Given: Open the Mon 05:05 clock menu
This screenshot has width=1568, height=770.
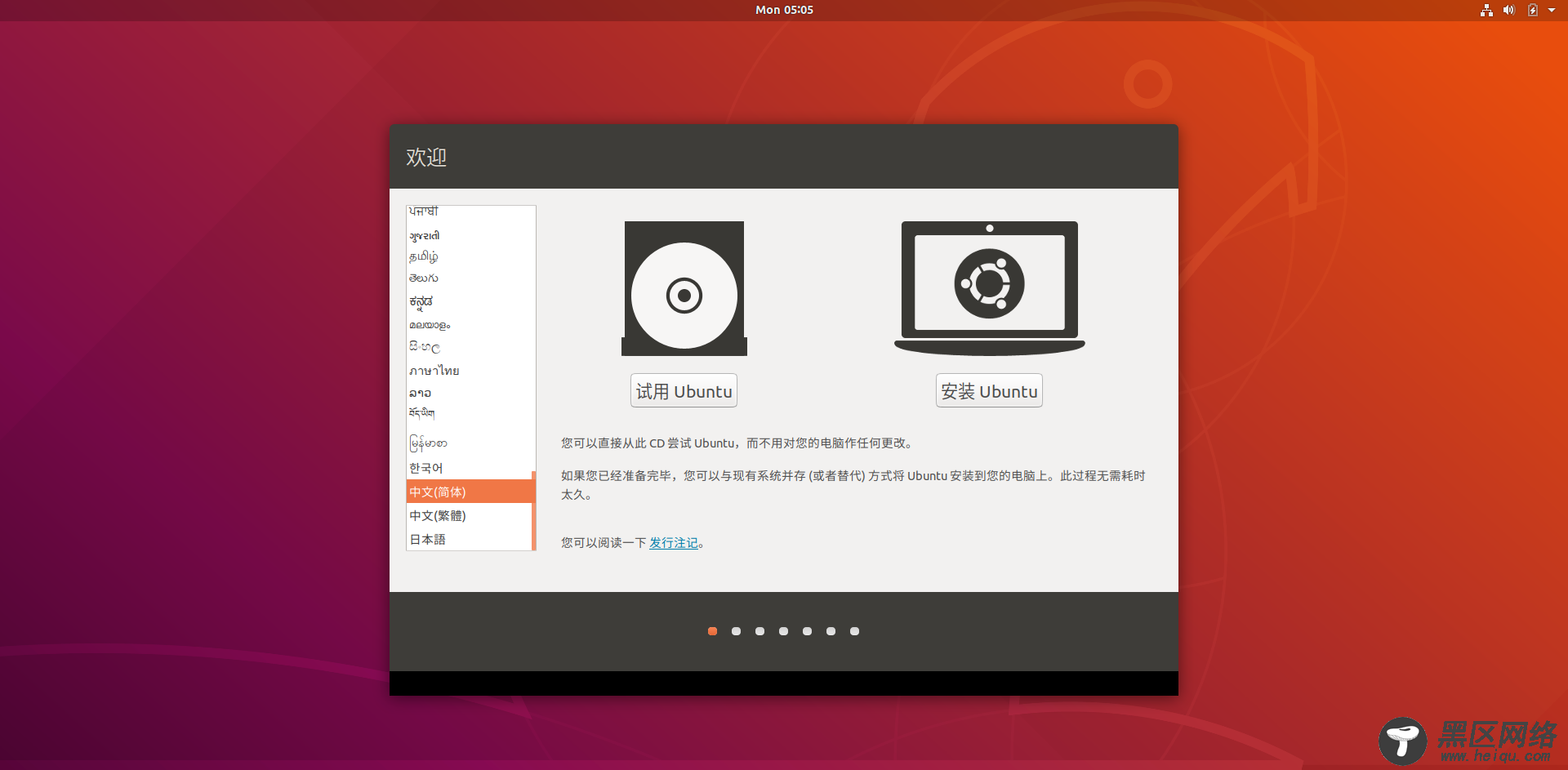Looking at the screenshot, I should click(x=784, y=10).
